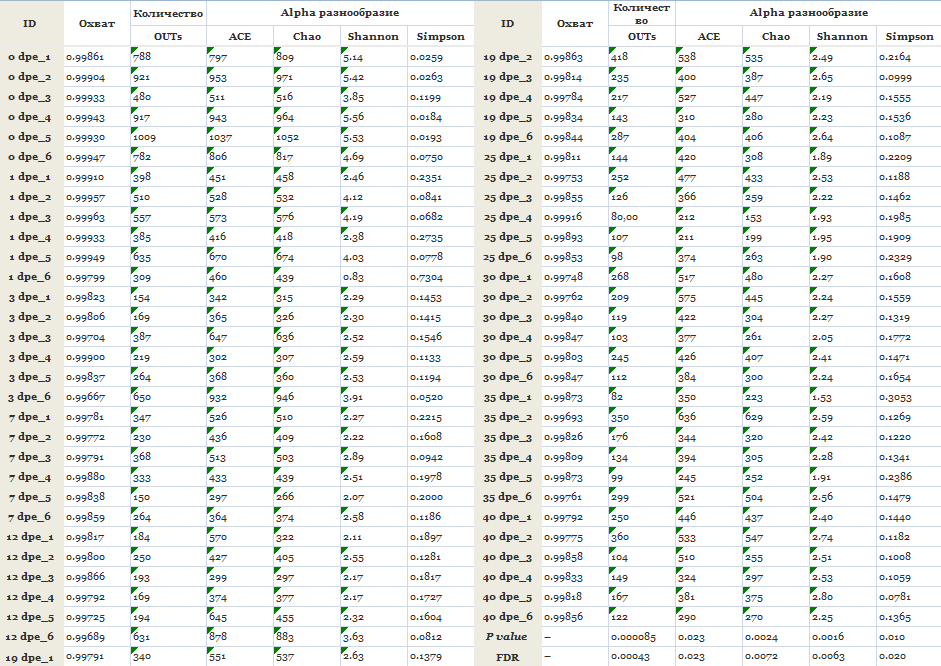Select the row label 12 dpe_1
The height and width of the screenshot is (666, 941).
tap(29, 537)
